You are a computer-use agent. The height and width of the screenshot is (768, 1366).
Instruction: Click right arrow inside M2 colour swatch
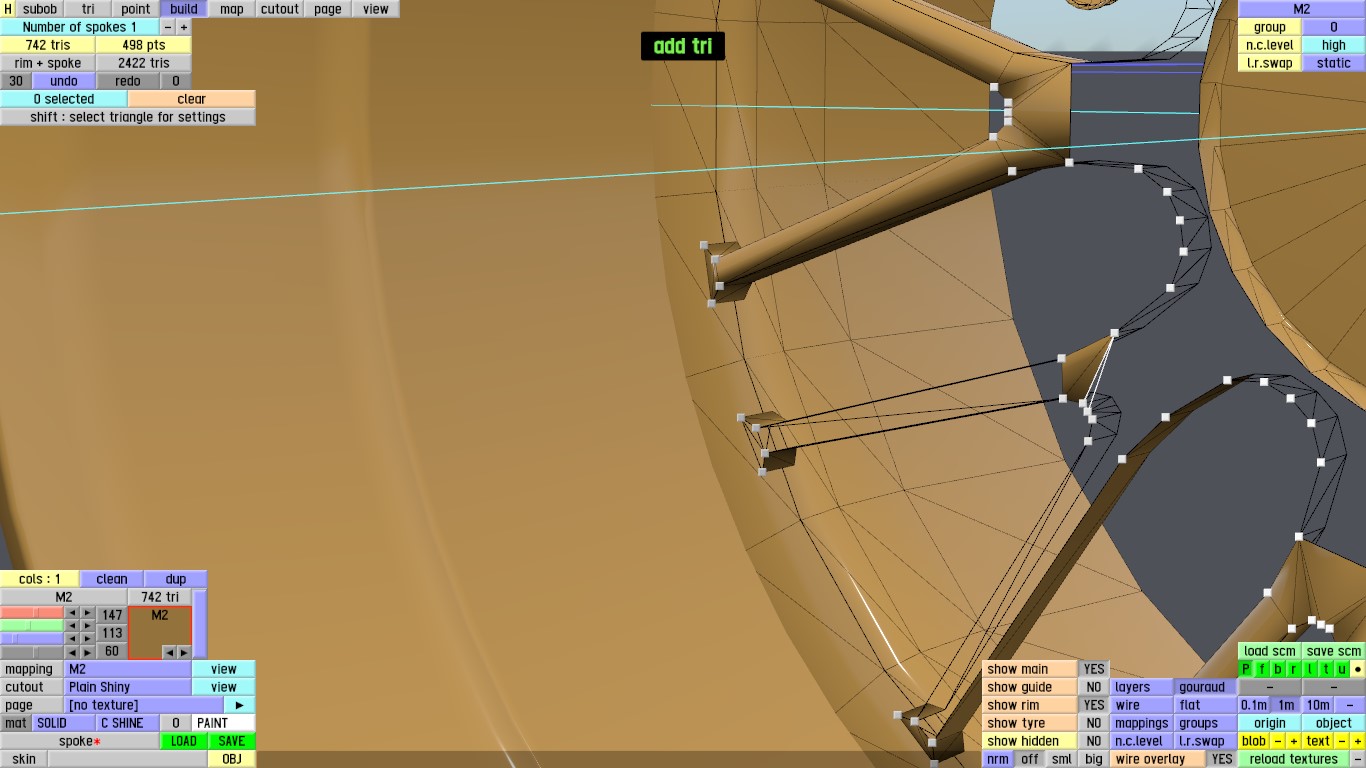pos(184,652)
